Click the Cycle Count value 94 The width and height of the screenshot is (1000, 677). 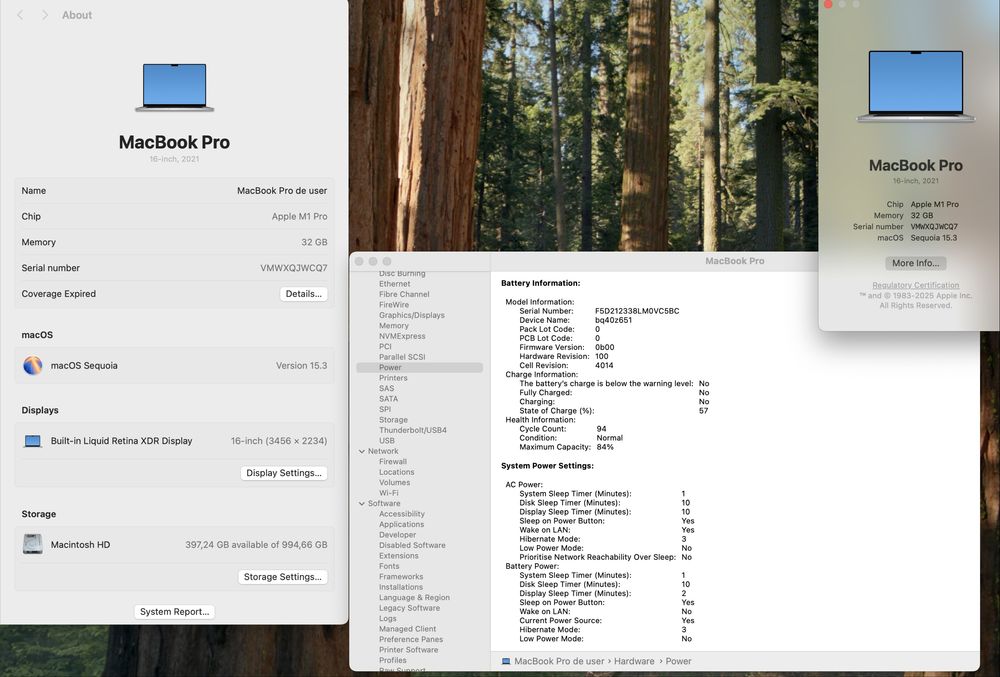click(x=601, y=429)
